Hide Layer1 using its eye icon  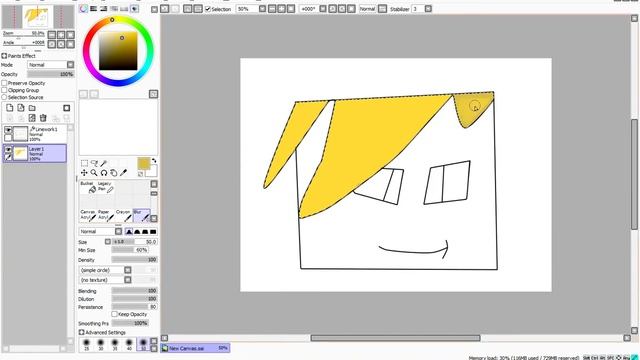[8, 149]
